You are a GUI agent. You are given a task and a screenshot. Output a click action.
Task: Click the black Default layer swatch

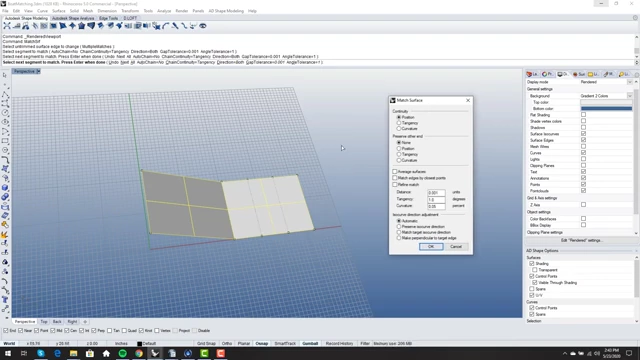(140, 344)
